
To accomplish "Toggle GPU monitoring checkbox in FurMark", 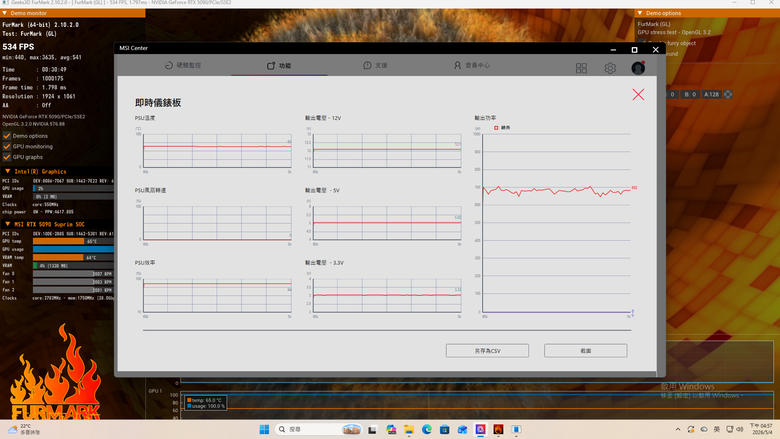I will click(7, 146).
